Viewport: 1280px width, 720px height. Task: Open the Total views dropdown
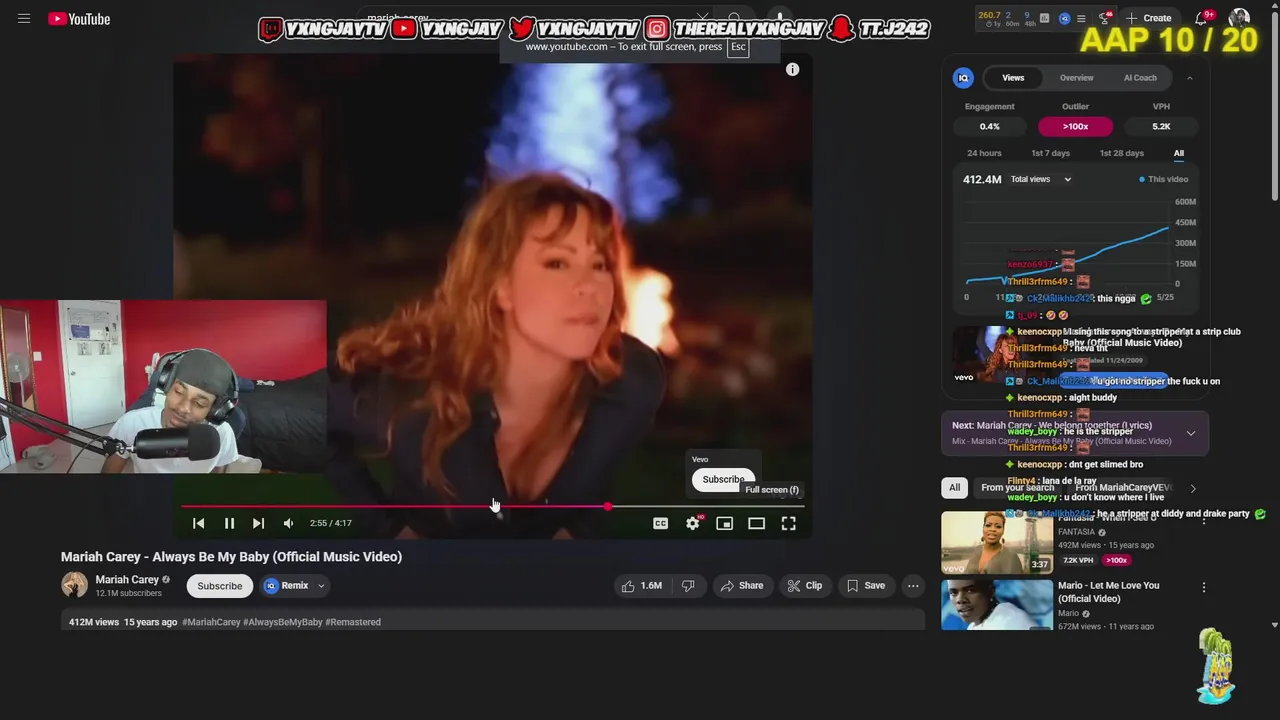[1040, 179]
